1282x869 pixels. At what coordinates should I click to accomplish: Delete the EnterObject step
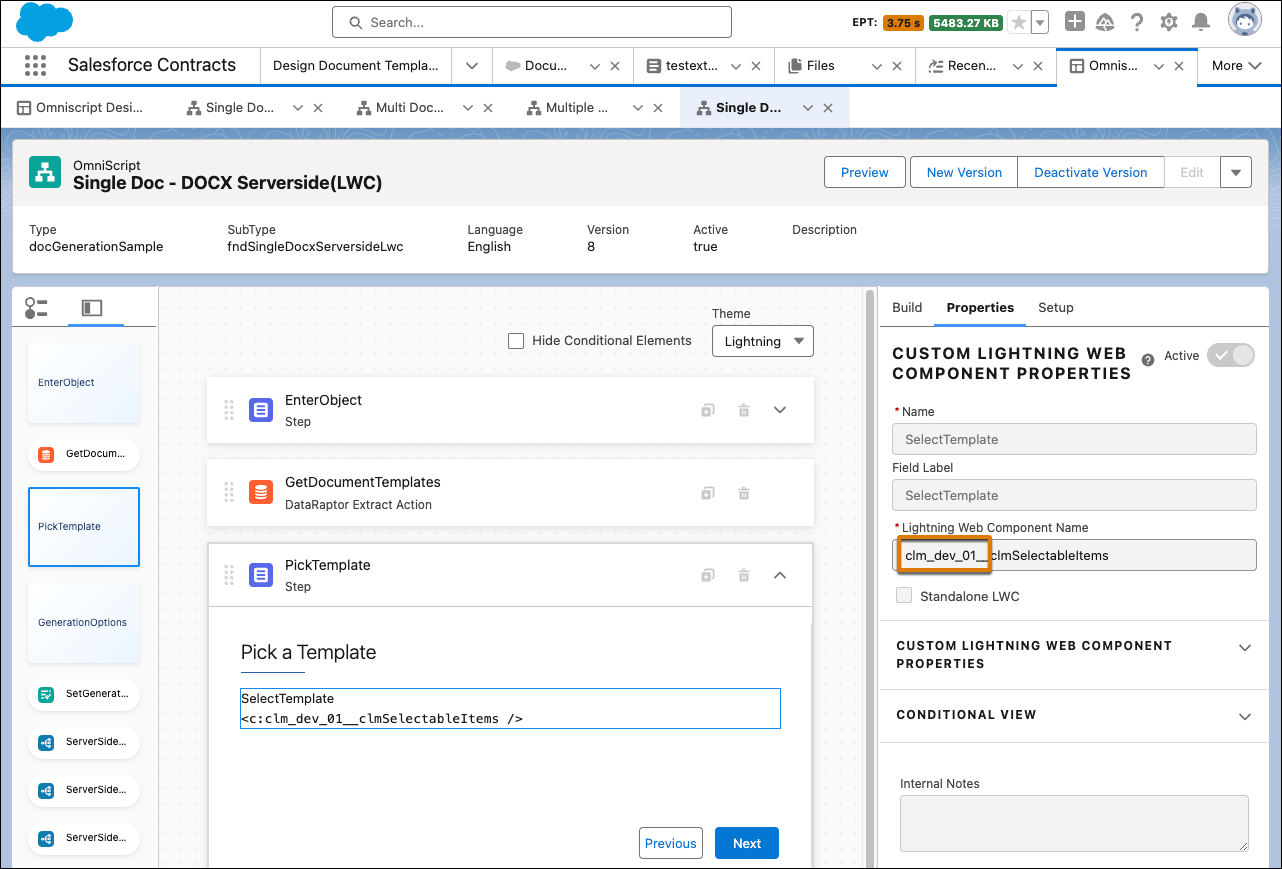(x=744, y=410)
